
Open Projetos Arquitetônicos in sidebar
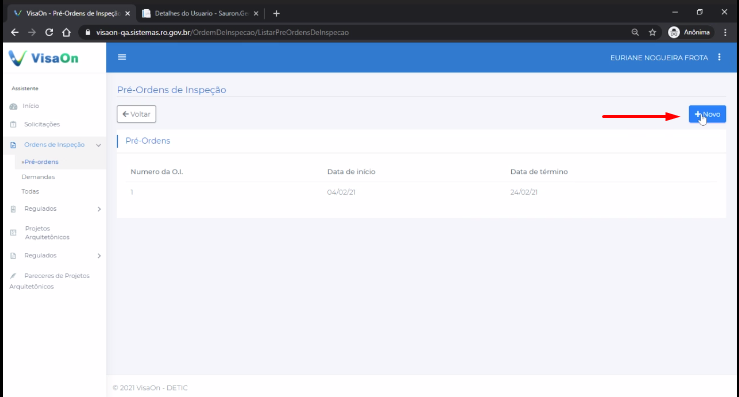tap(47, 232)
